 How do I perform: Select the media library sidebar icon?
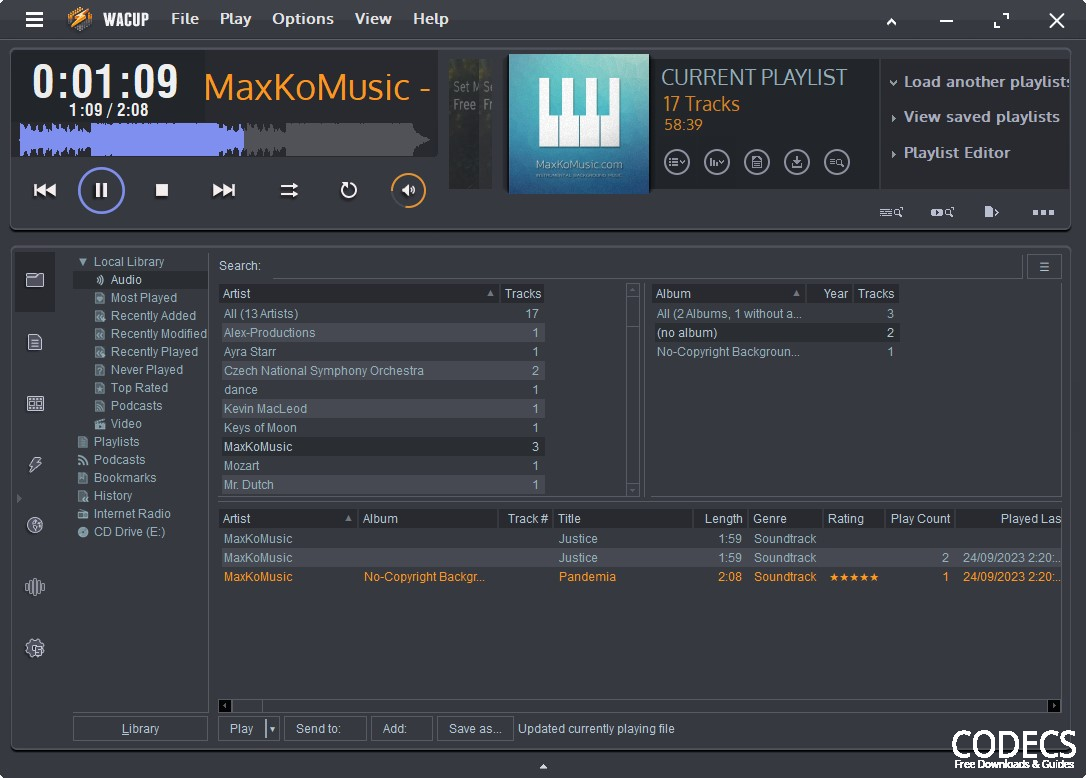tap(35, 280)
